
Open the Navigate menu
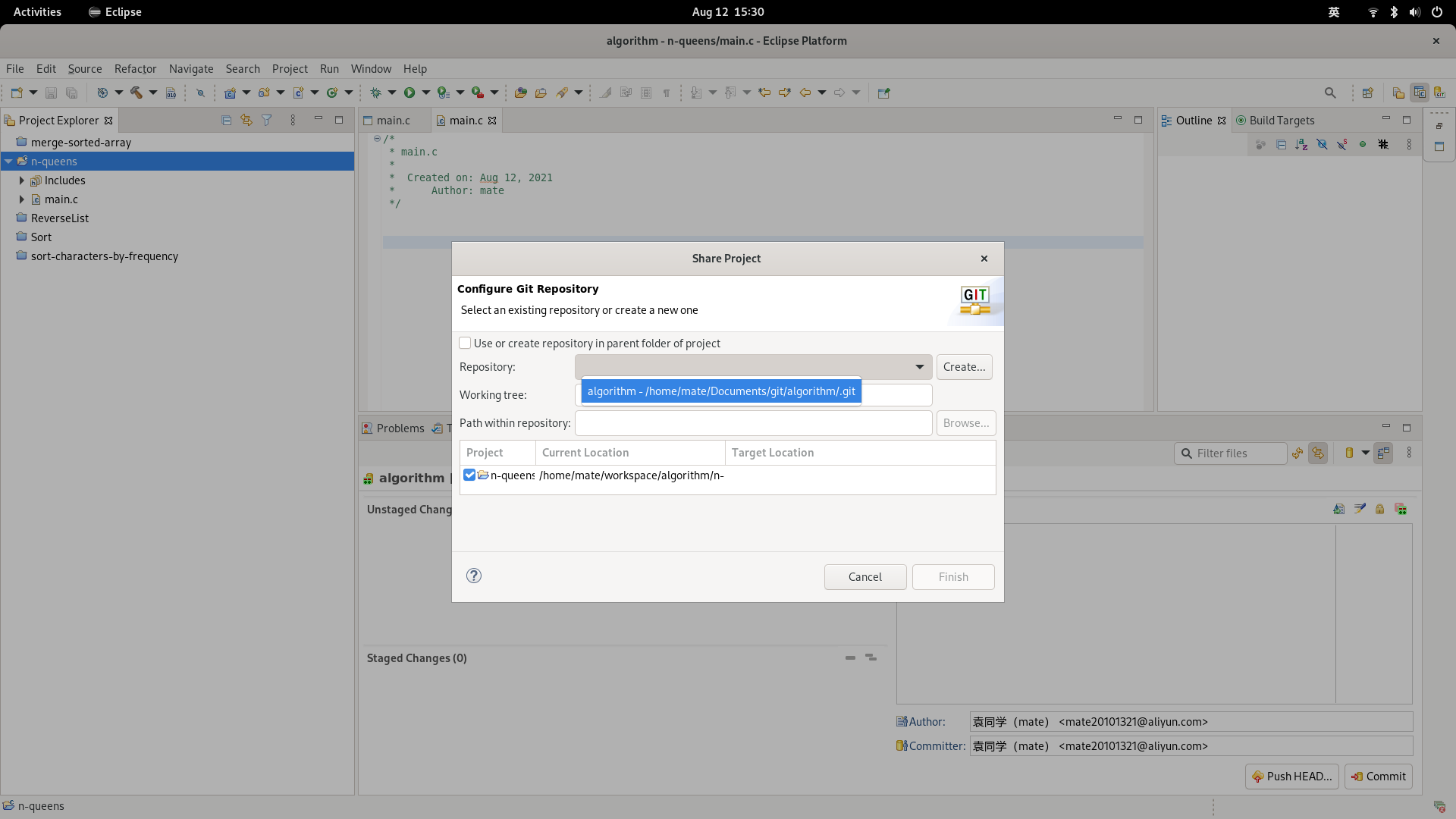click(x=191, y=68)
